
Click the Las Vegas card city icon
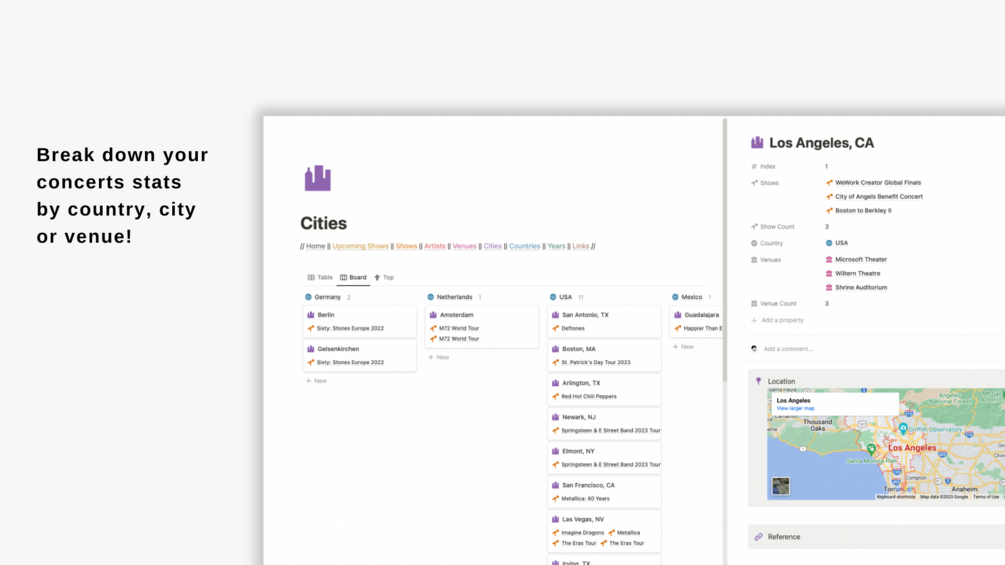pyautogui.click(x=556, y=520)
